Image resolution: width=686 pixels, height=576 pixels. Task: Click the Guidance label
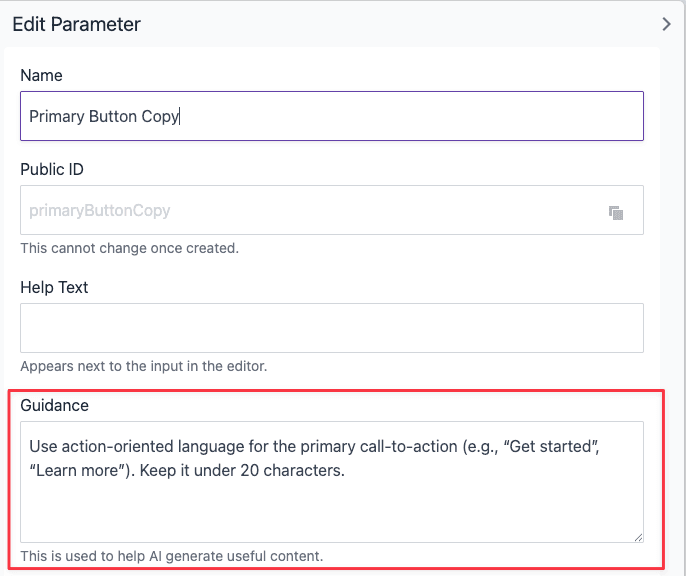point(54,406)
